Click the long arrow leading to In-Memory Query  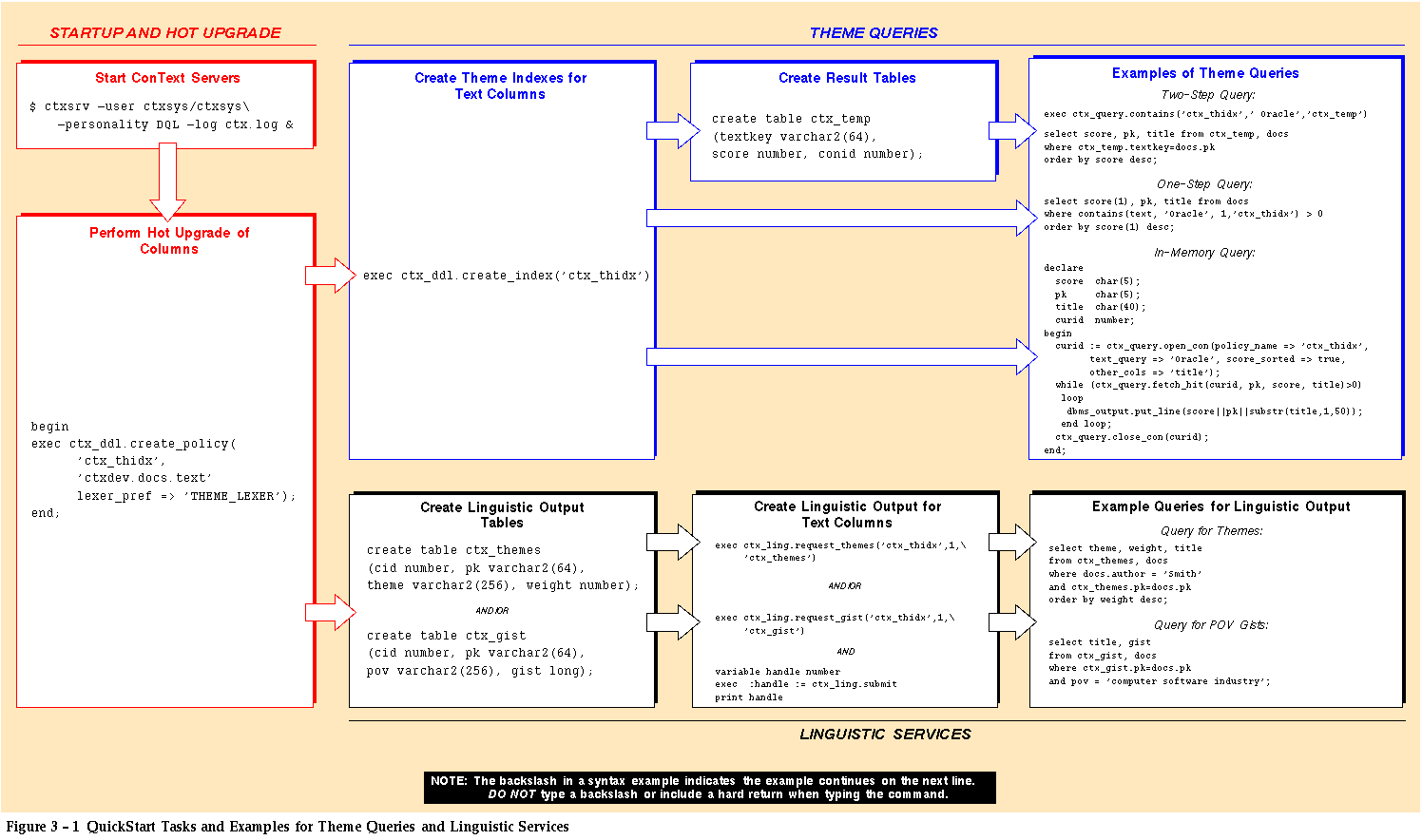[841, 356]
